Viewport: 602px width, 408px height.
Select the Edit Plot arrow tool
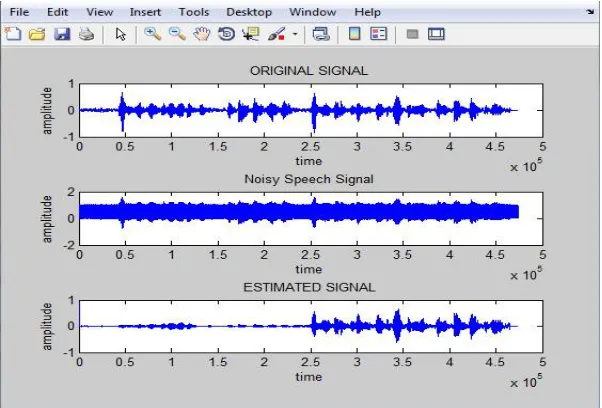121,34
